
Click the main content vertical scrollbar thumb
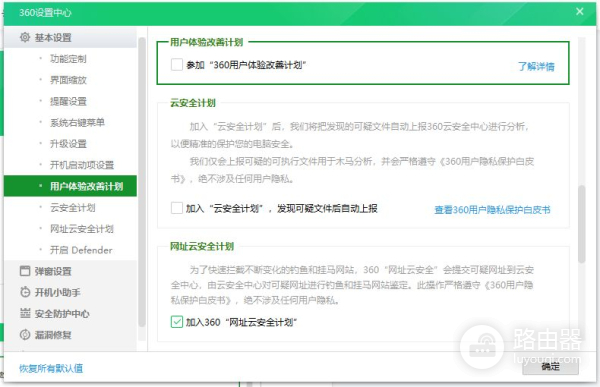tap(582, 224)
